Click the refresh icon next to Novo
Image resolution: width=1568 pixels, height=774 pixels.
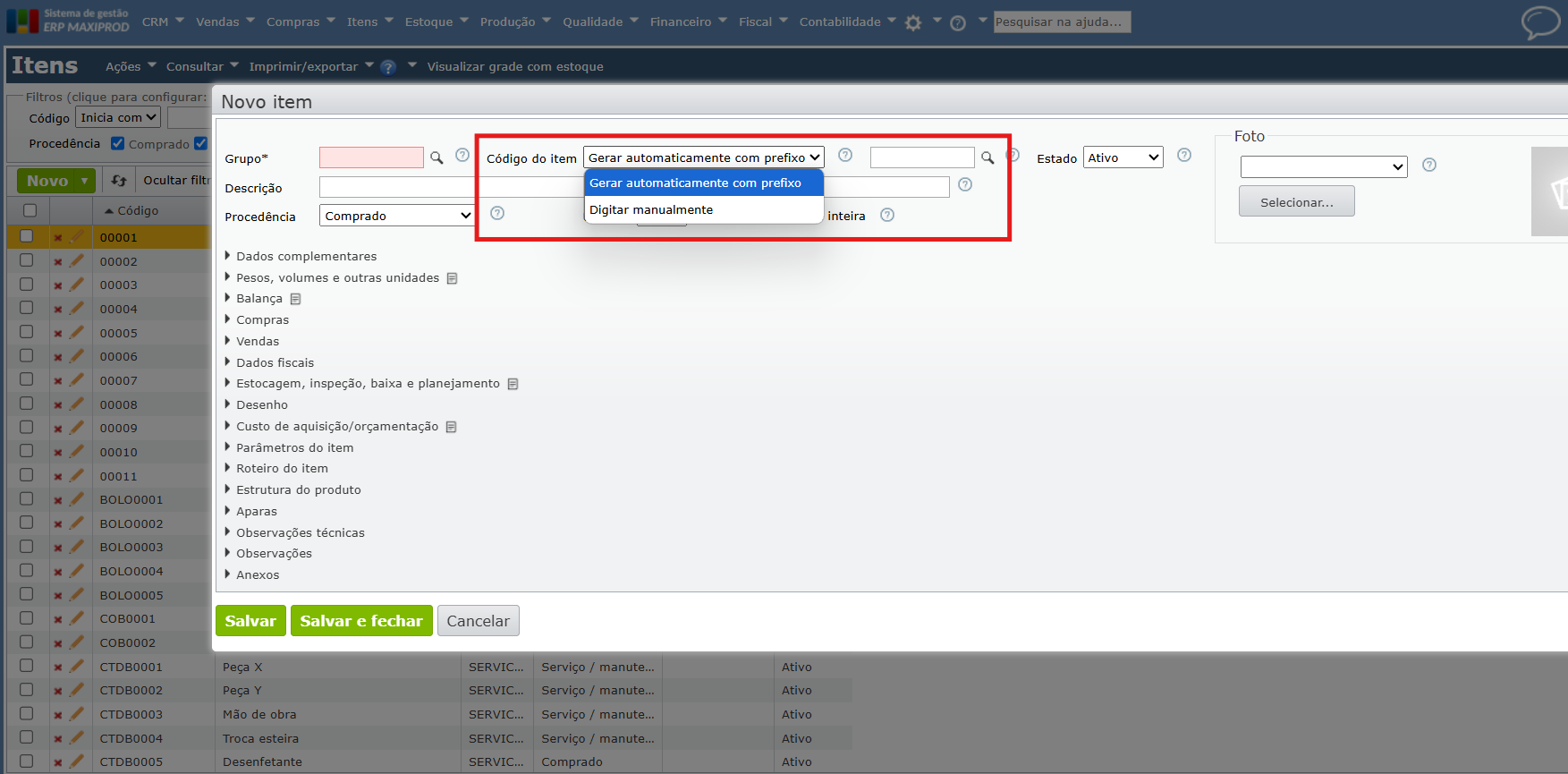(119, 181)
